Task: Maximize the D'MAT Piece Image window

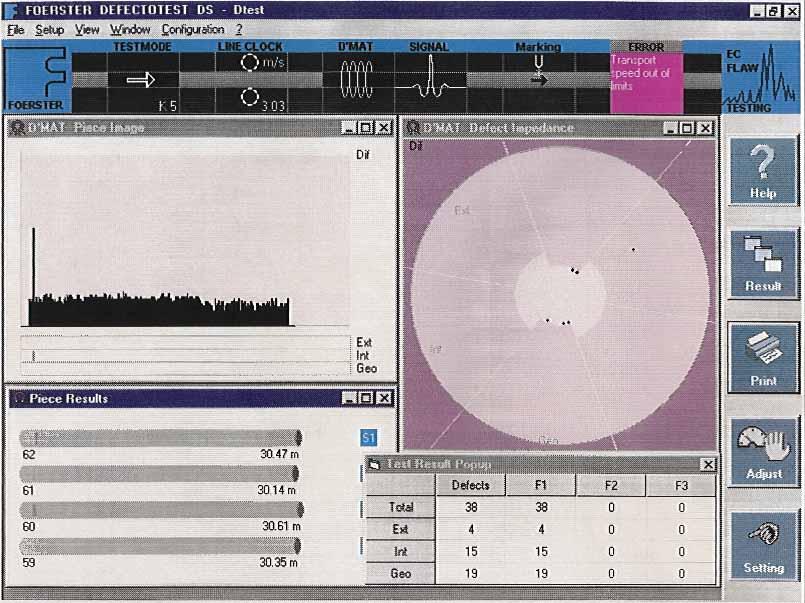Action: click(366, 127)
